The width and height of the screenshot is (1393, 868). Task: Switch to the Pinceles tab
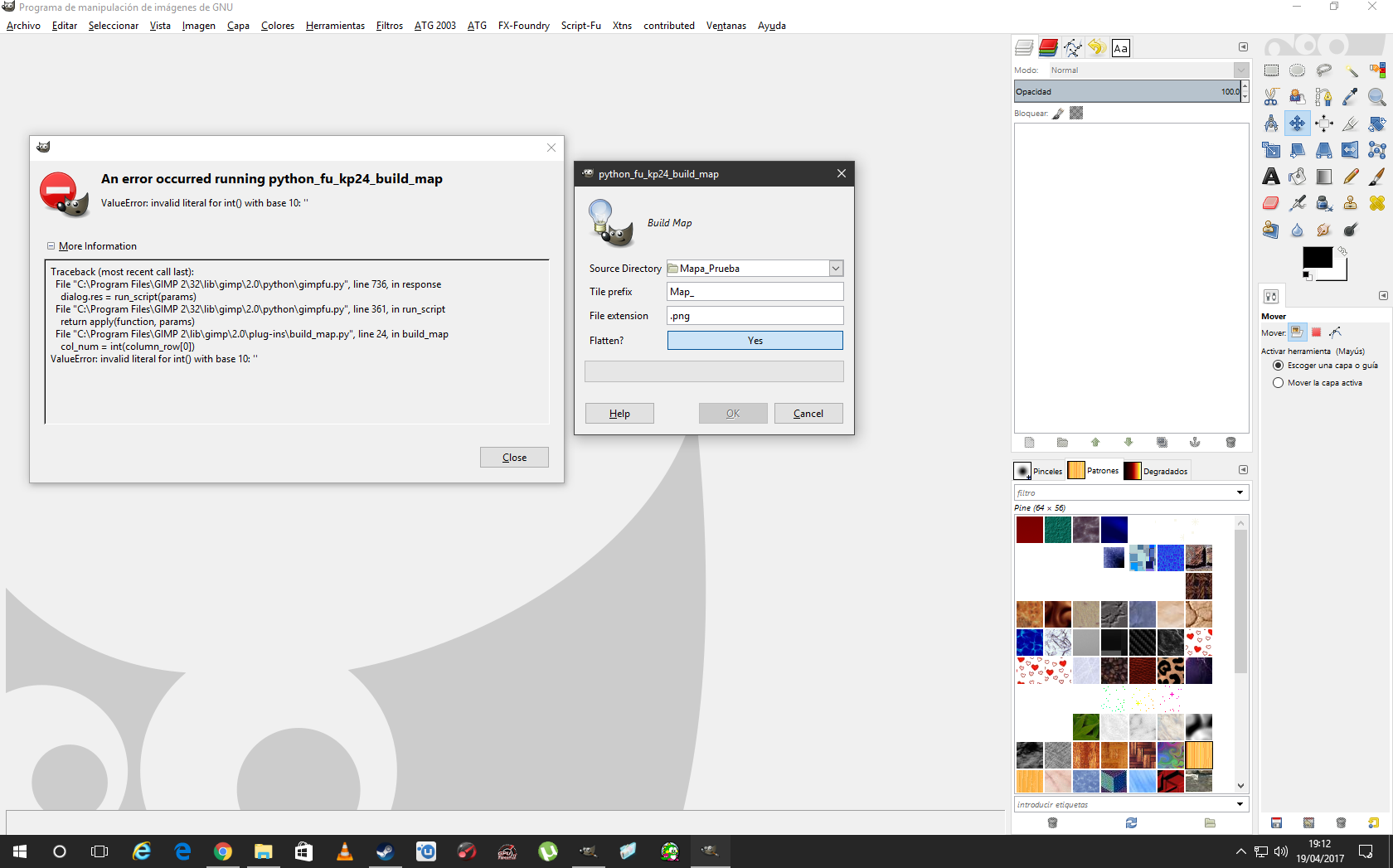(x=1038, y=471)
